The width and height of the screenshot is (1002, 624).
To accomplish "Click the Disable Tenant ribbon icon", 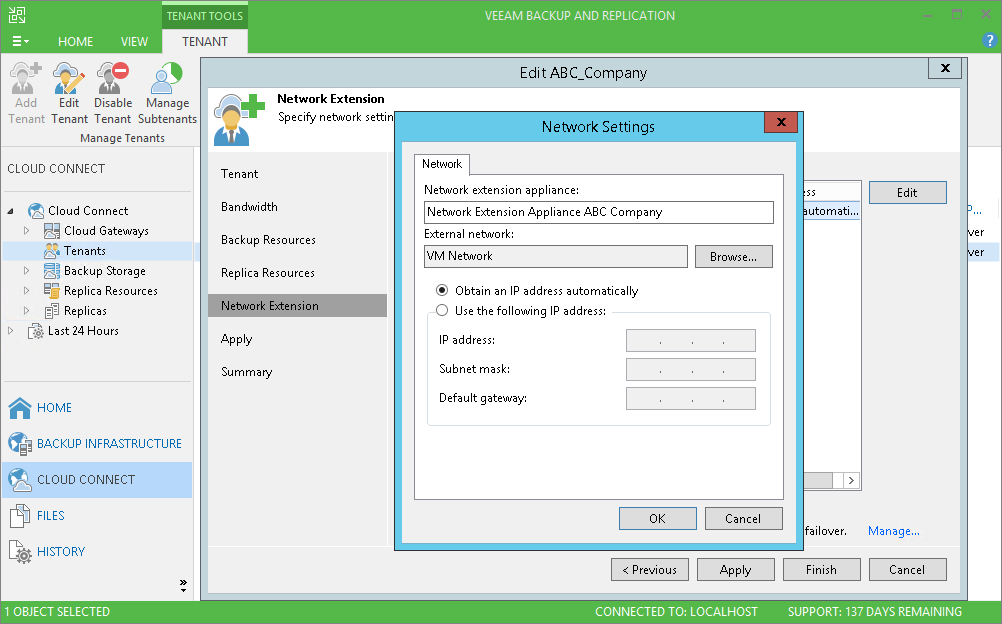I will click(x=112, y=78).
